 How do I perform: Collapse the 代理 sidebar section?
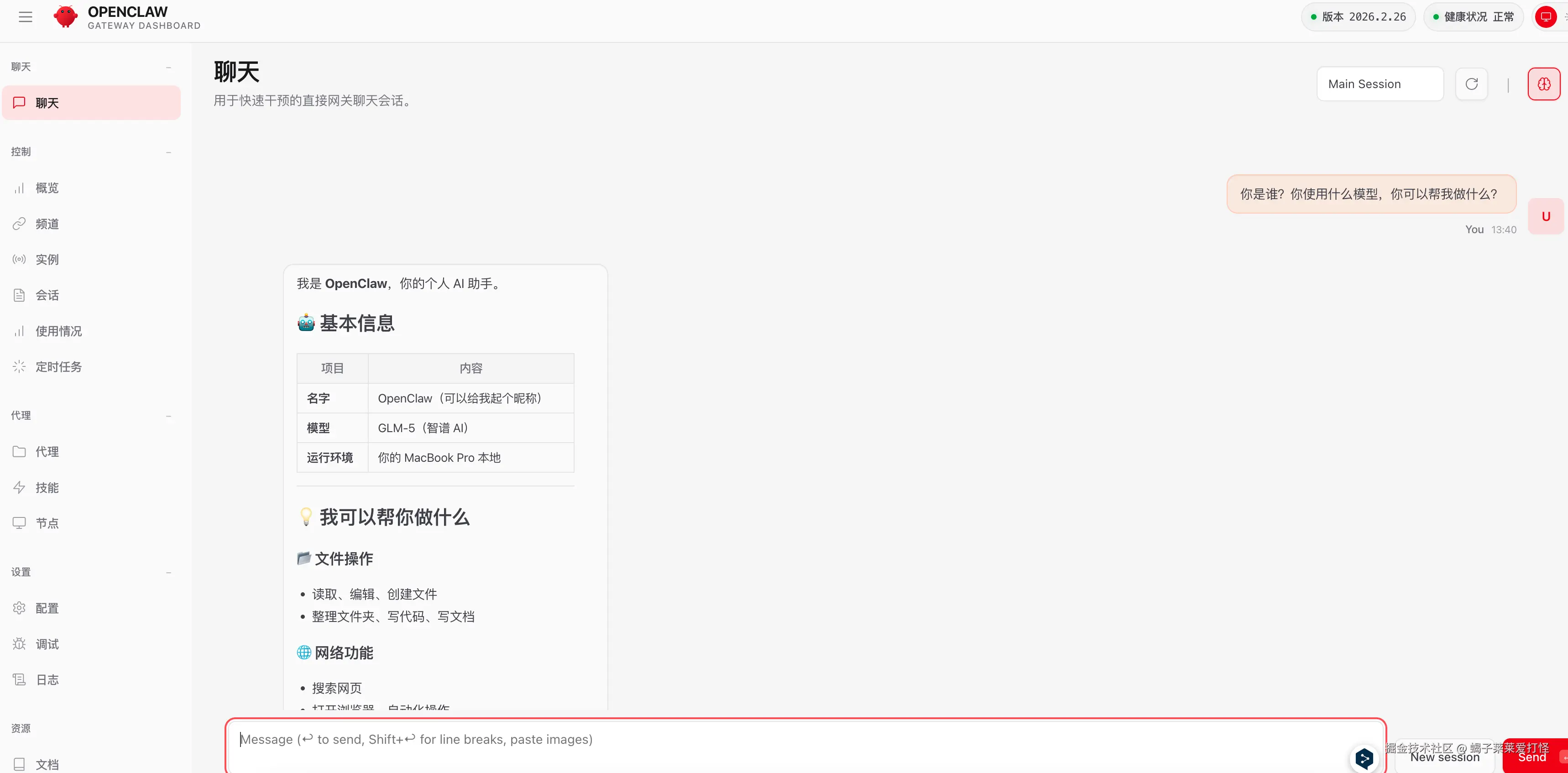coord(168,416)
